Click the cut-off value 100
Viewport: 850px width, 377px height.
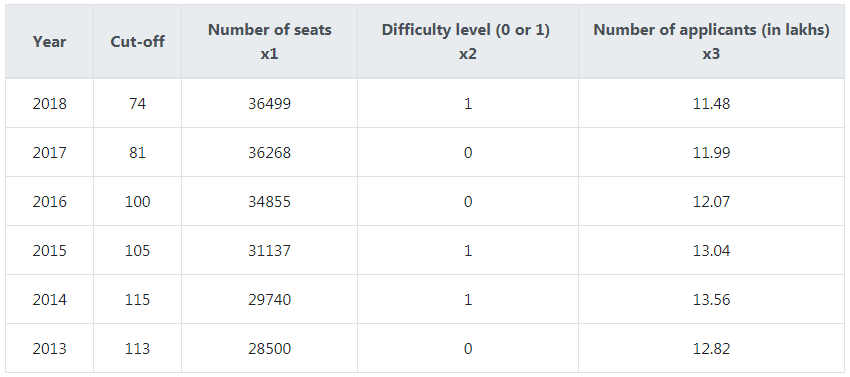[x=137, y=202]
